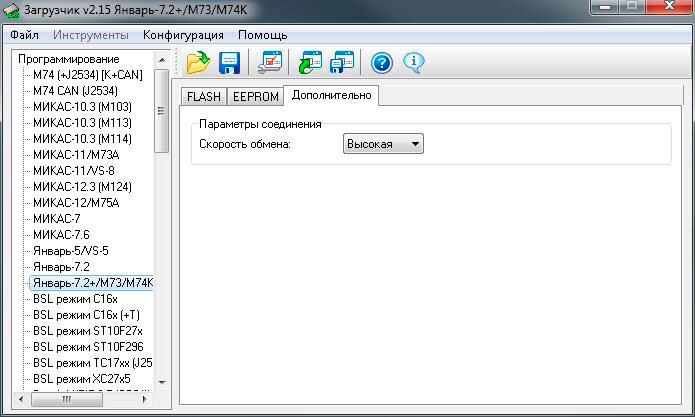The image size is (695, 417).
Task: Select the Дополнительно tab
Action: pyautogui.click(x=331, y=95)
